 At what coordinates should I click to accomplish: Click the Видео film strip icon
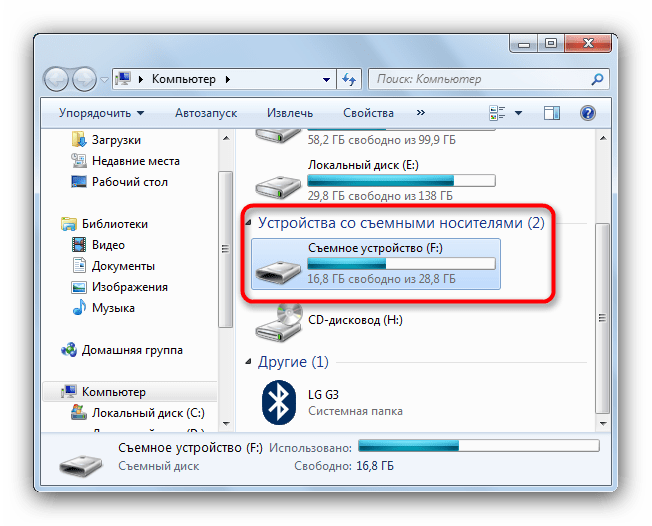79,244
